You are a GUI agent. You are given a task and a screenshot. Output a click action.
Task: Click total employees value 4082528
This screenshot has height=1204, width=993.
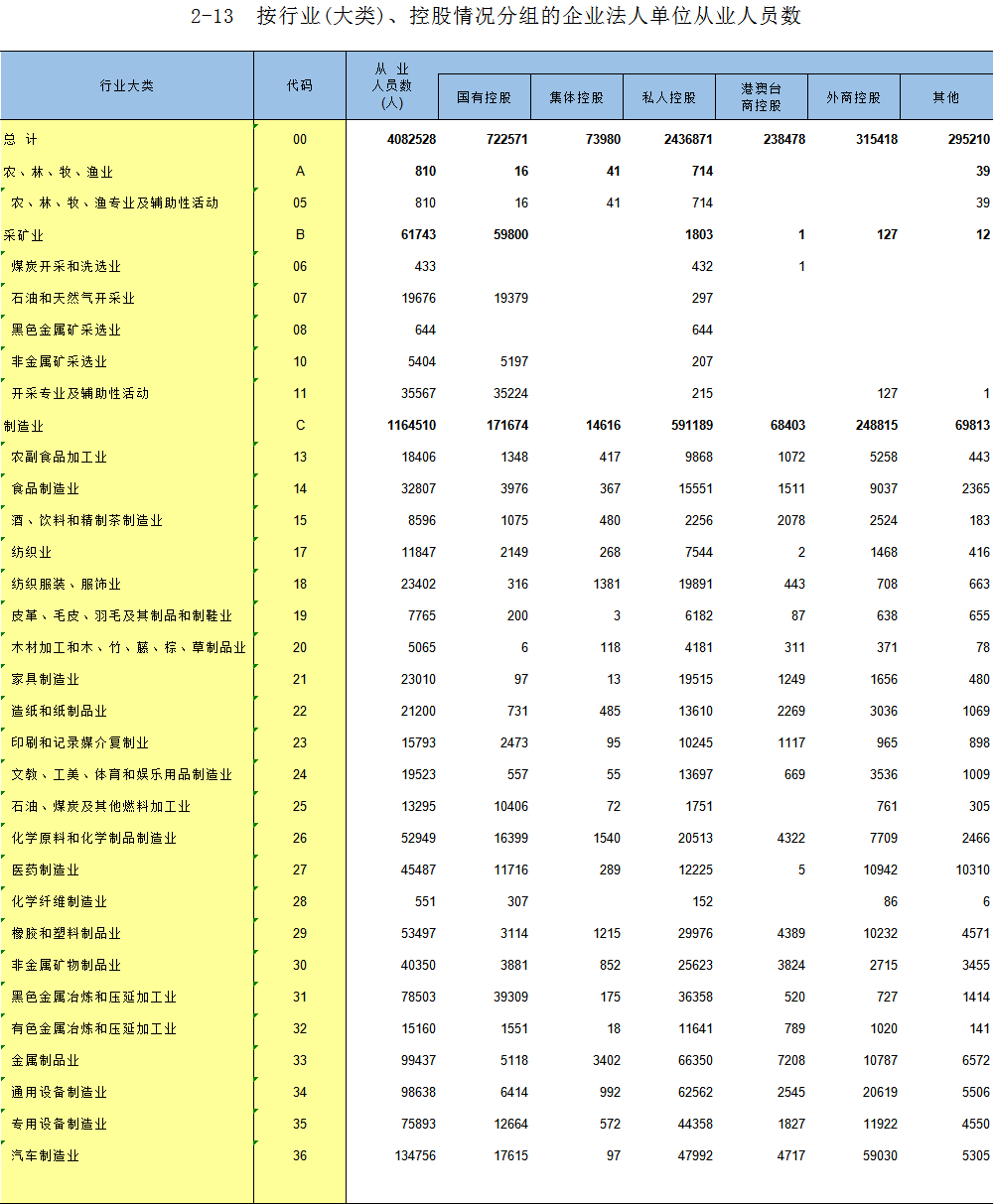click(x=411, y=140)
